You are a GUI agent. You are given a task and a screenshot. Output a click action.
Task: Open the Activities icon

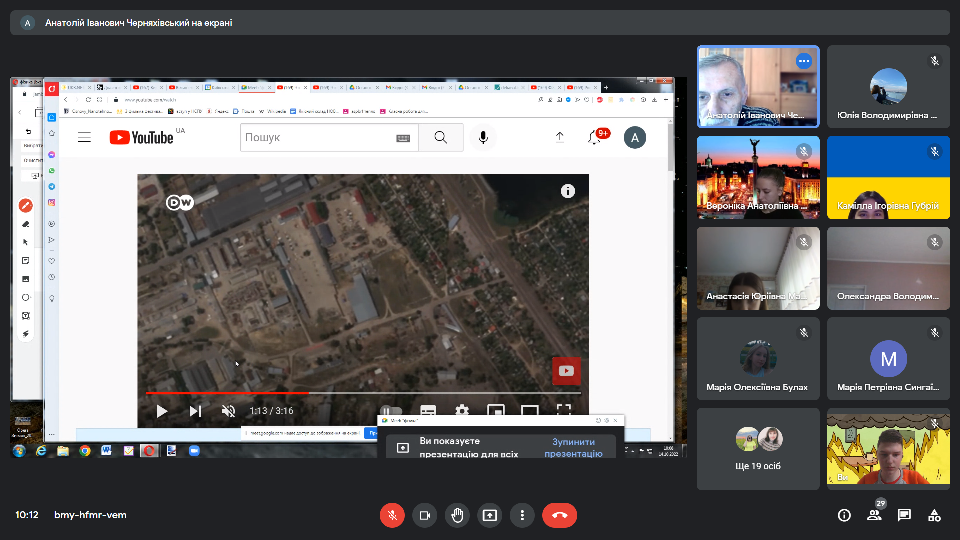[934, 515]
